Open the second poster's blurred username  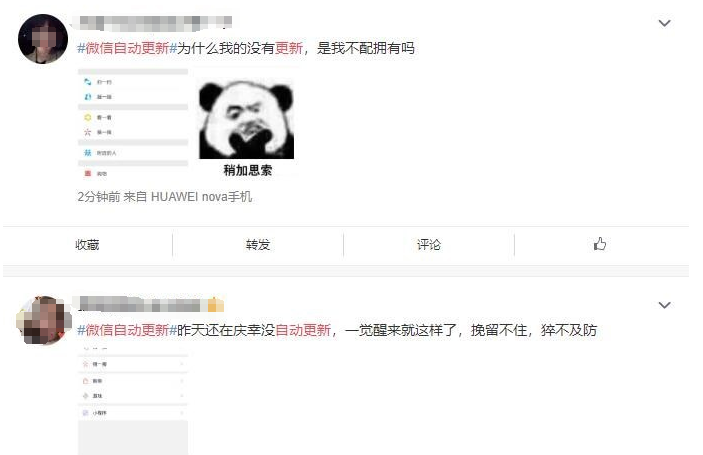[x=141, y=305]
